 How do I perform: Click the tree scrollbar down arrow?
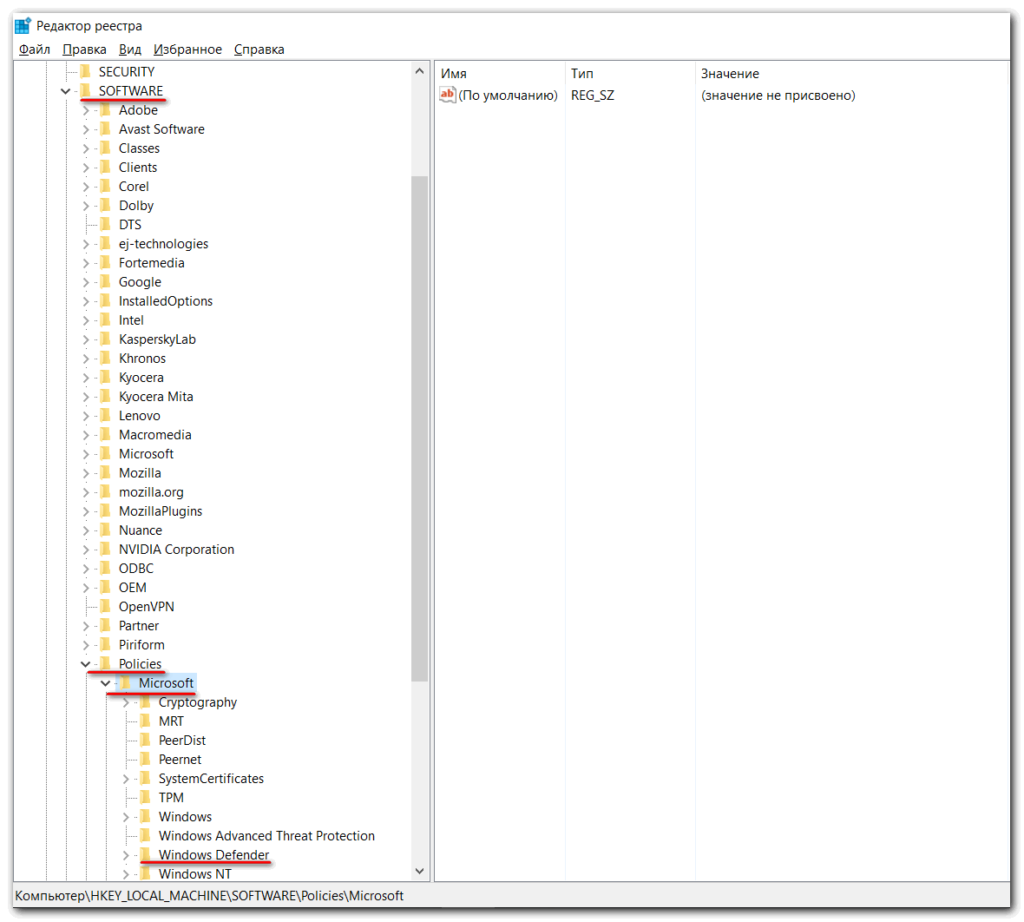tap(419, 871)
